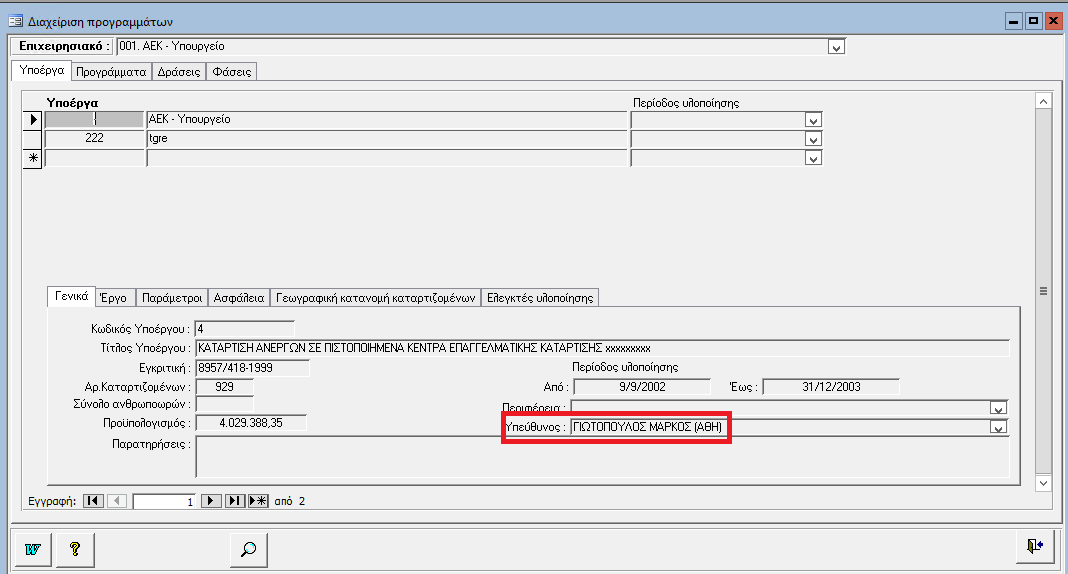Open the Ασφάλεια tab
This screenshot has height=574, width=1068.
coord(240,297)
